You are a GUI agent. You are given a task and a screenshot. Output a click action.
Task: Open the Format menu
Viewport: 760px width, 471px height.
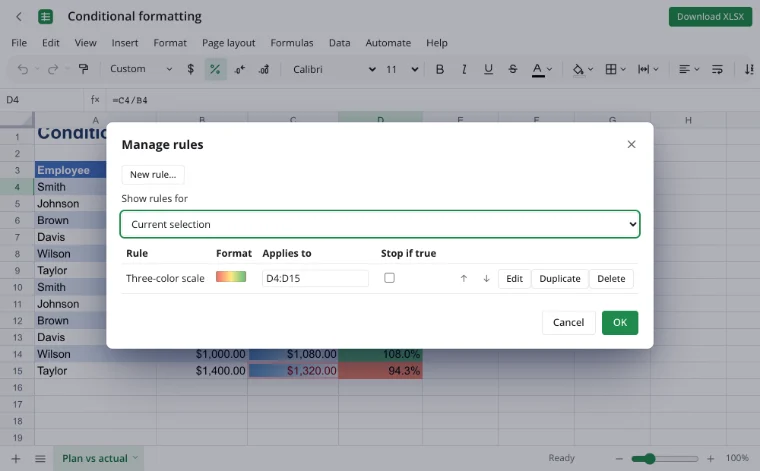(170, 43)
